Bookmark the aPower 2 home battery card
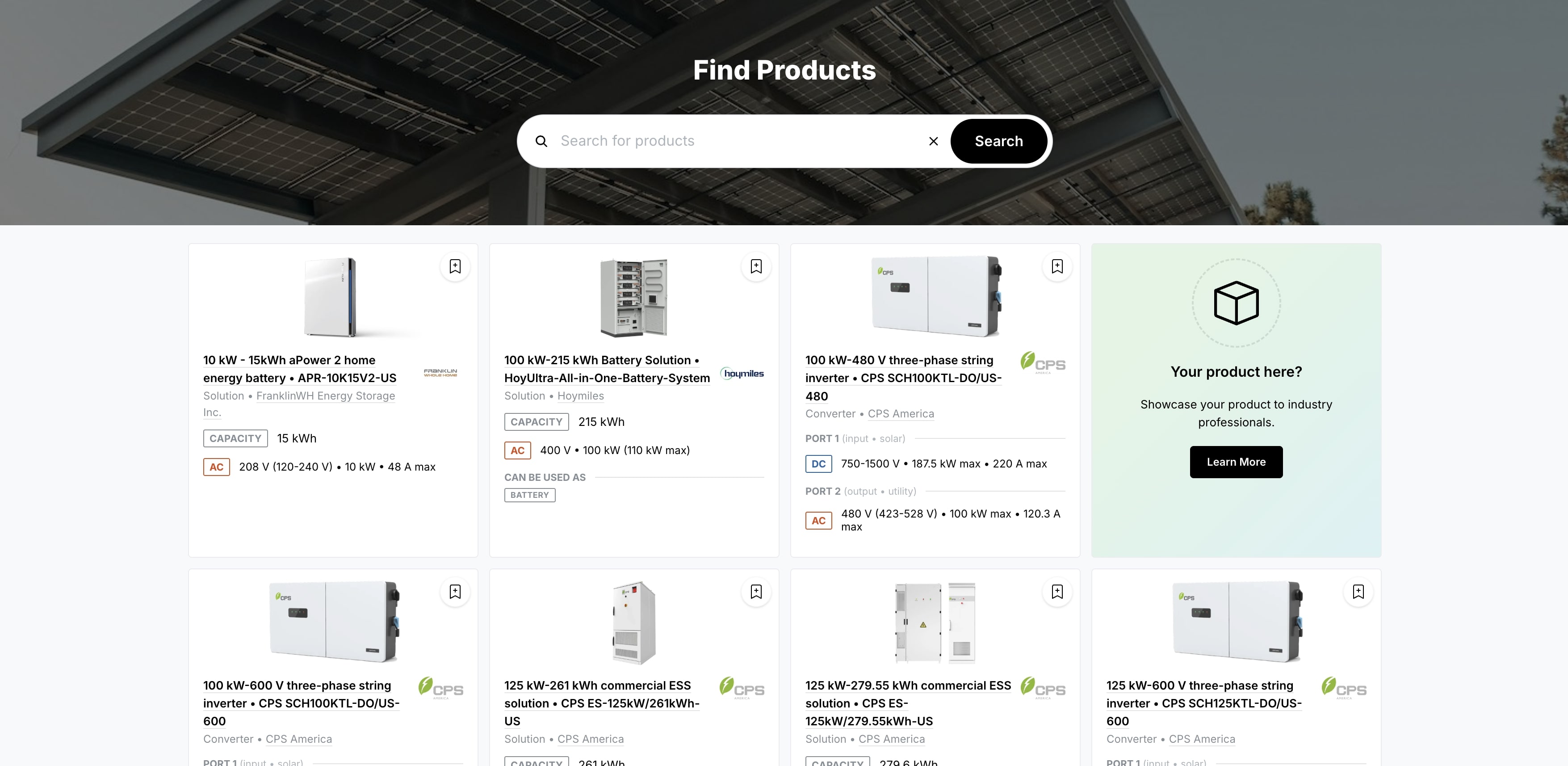 455,267
